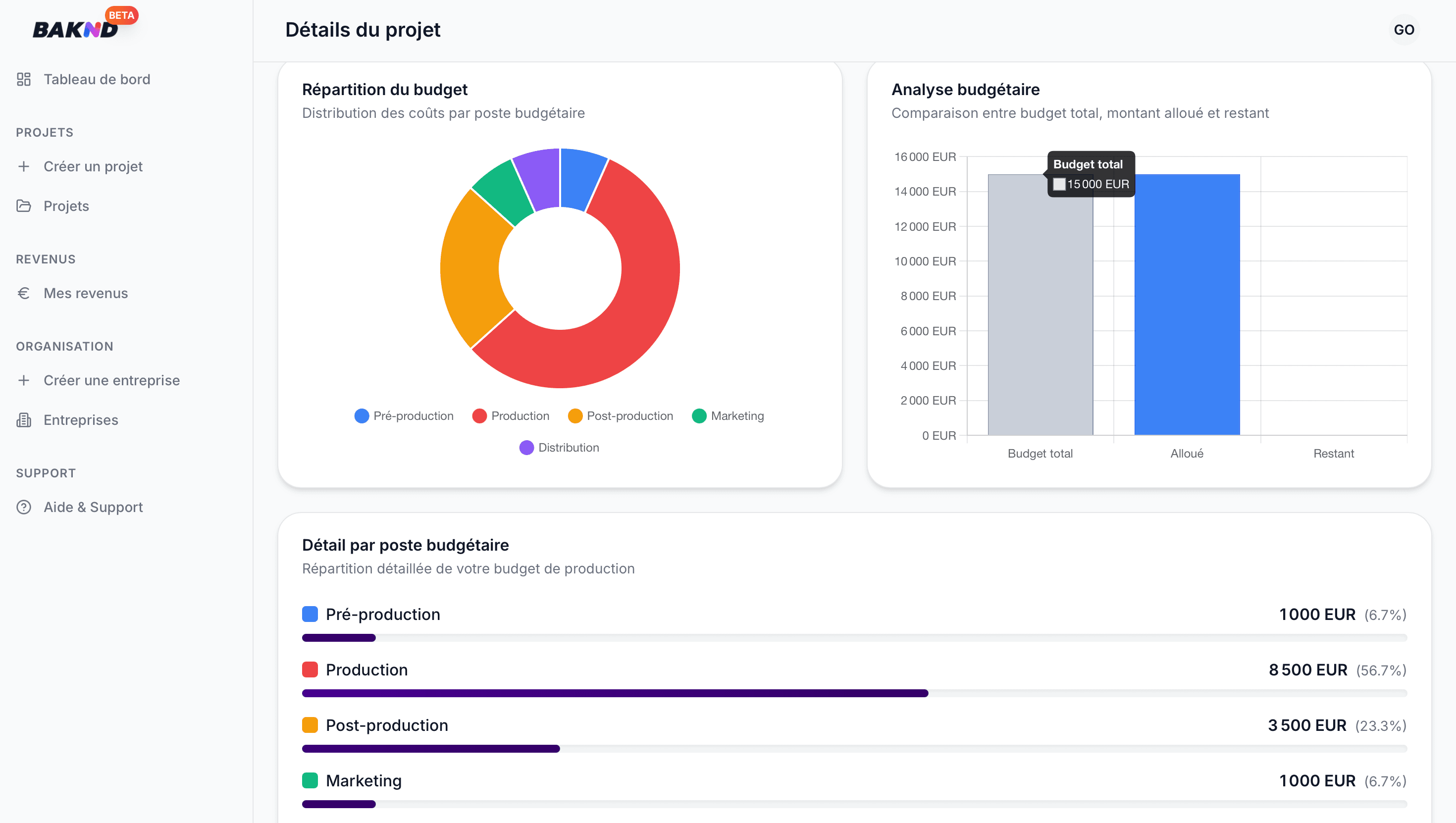Open the GO user avatar menu

click(x=1404, y=29)
